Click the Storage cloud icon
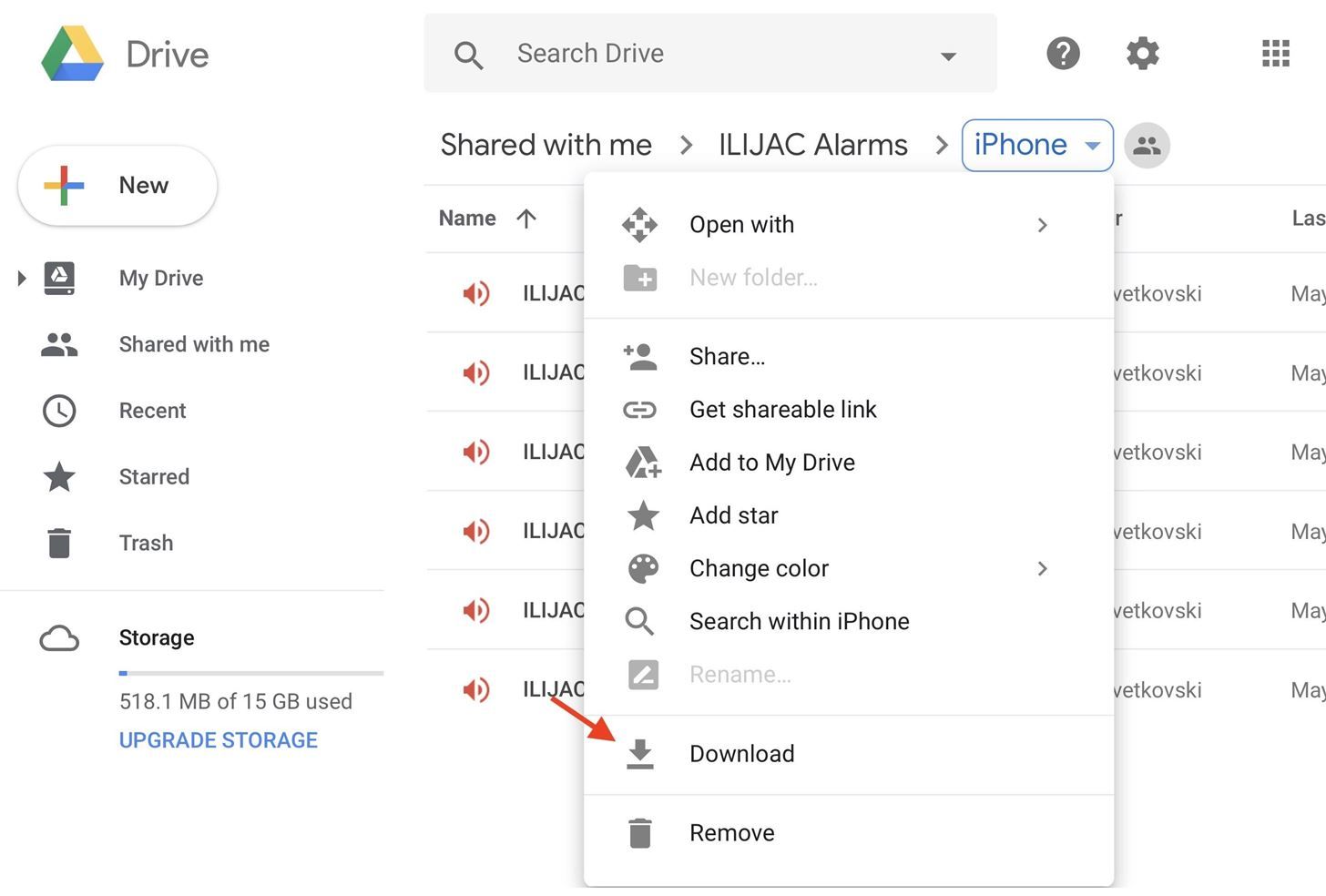 [59, 638]
